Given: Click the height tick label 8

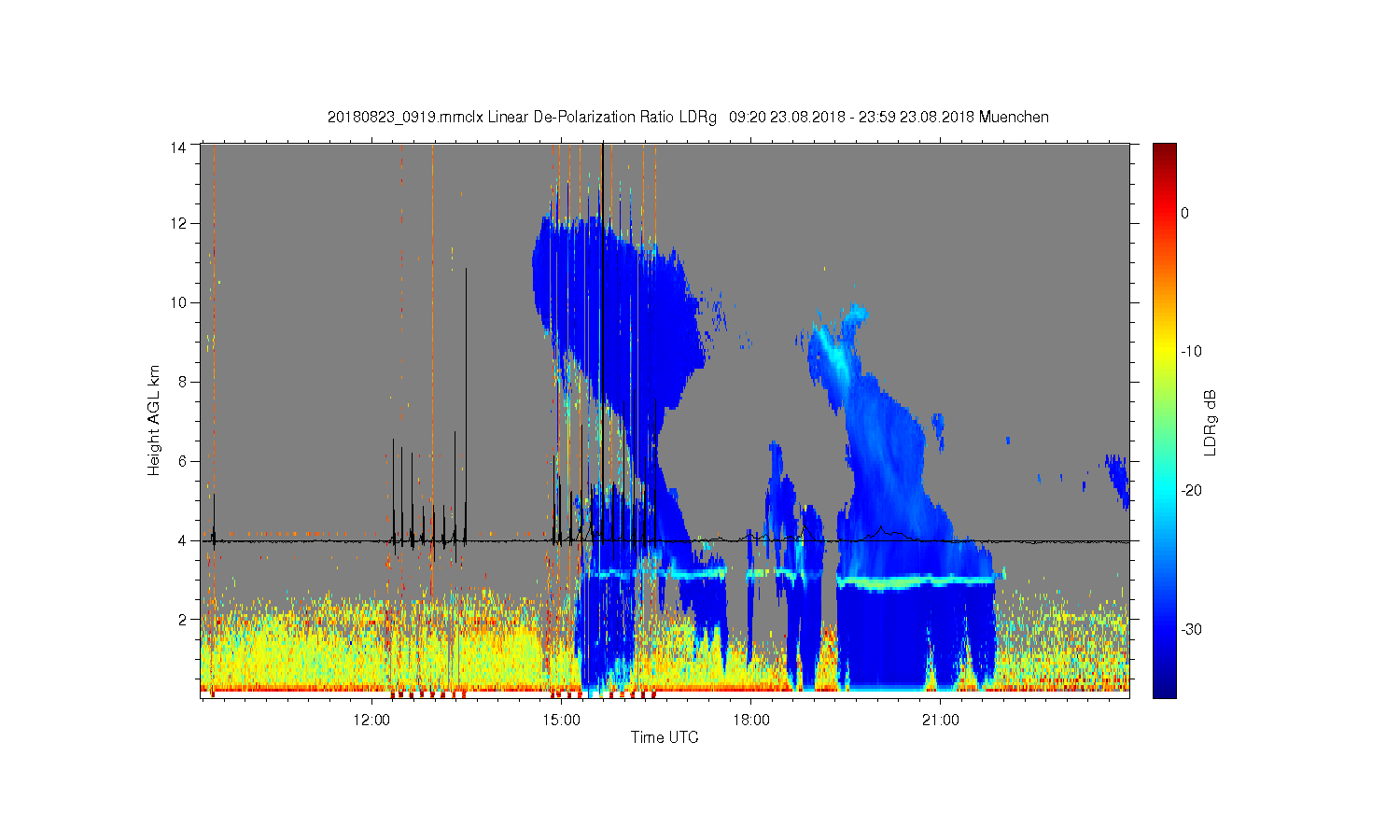Looking at the screenshot, I should coord(183,382).
